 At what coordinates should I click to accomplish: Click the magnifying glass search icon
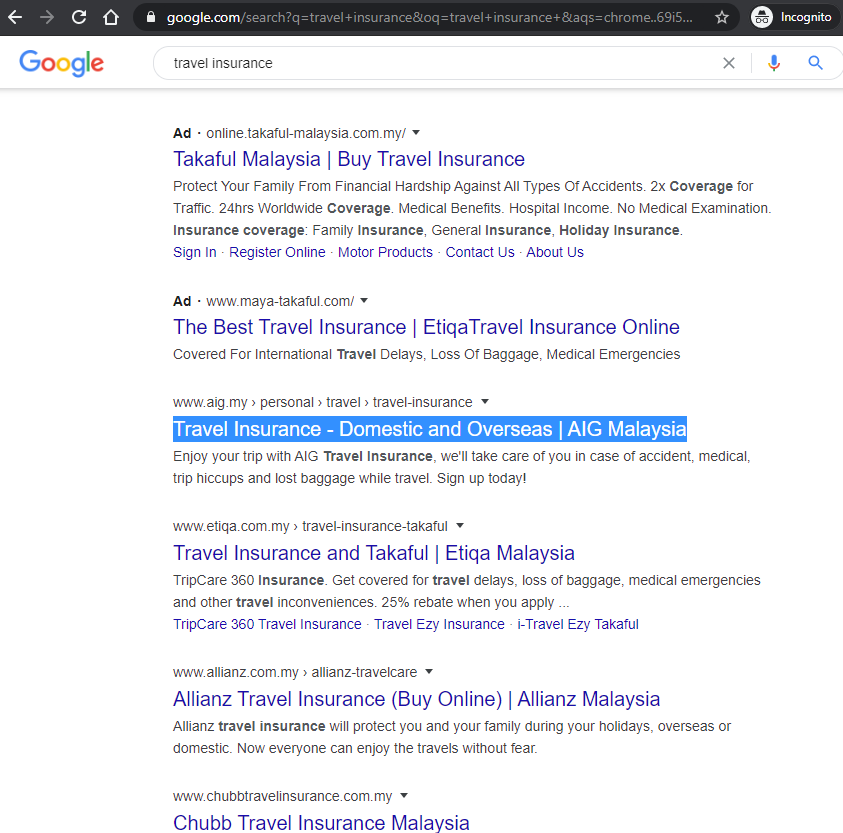(x=815, y=62)
